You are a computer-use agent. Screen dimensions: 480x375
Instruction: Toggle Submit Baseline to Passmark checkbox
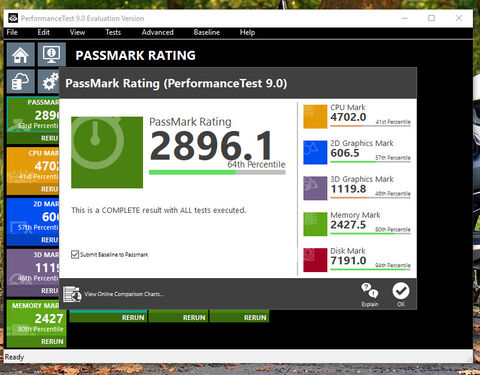pyautogui.click(x=75, y=254)
